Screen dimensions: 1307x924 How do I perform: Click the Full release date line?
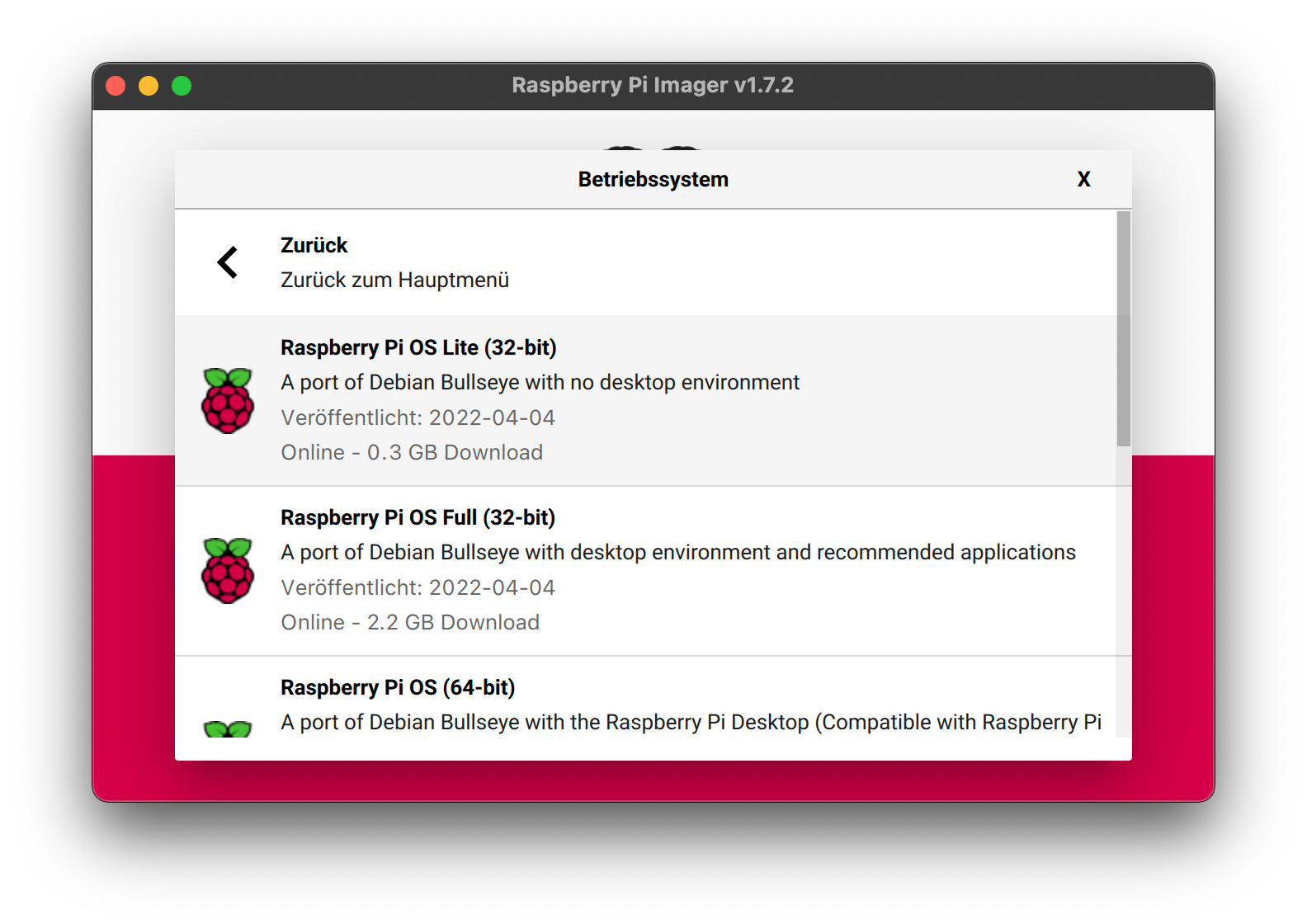tap(418, 588)
